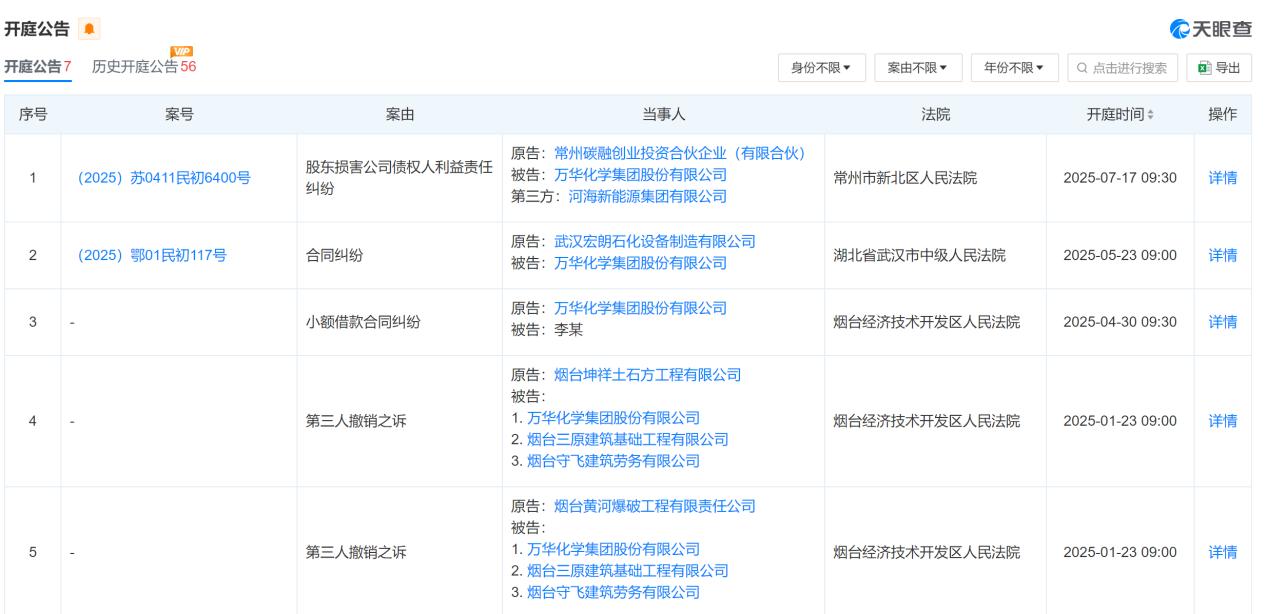Open case number (2025)苏0411民初6400号
The height and width of the screenshot is (614, 1266).
[x=164, y=178]
